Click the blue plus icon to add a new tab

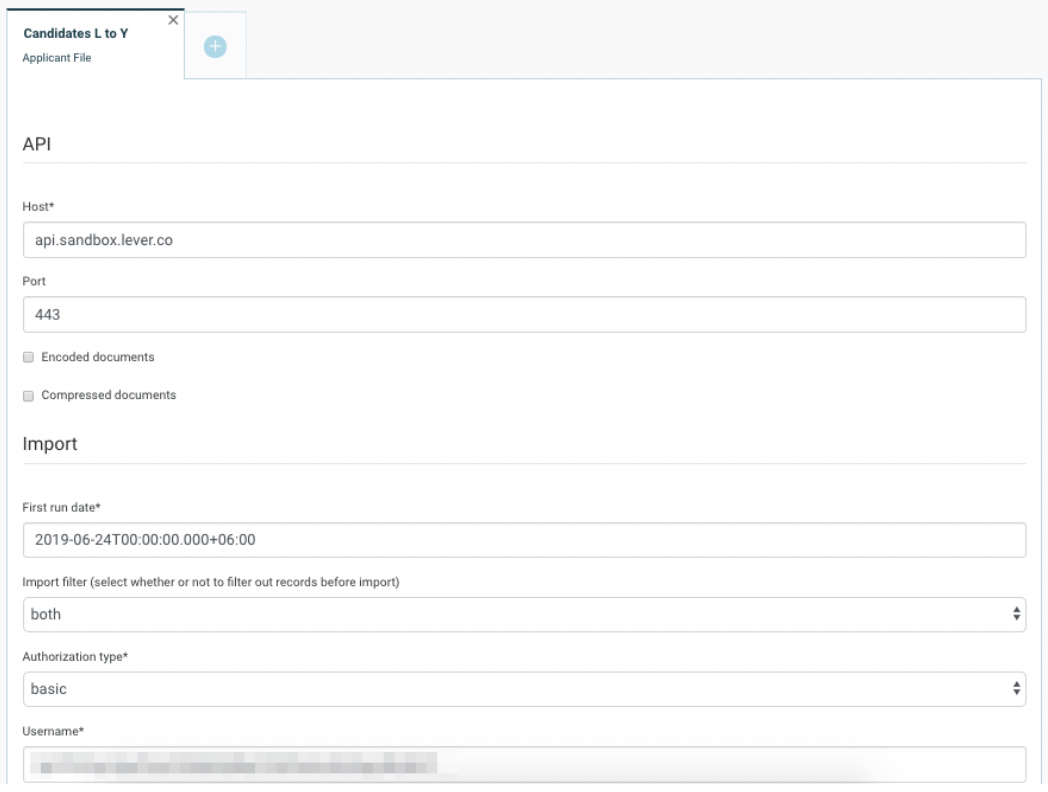coord(214,42)
